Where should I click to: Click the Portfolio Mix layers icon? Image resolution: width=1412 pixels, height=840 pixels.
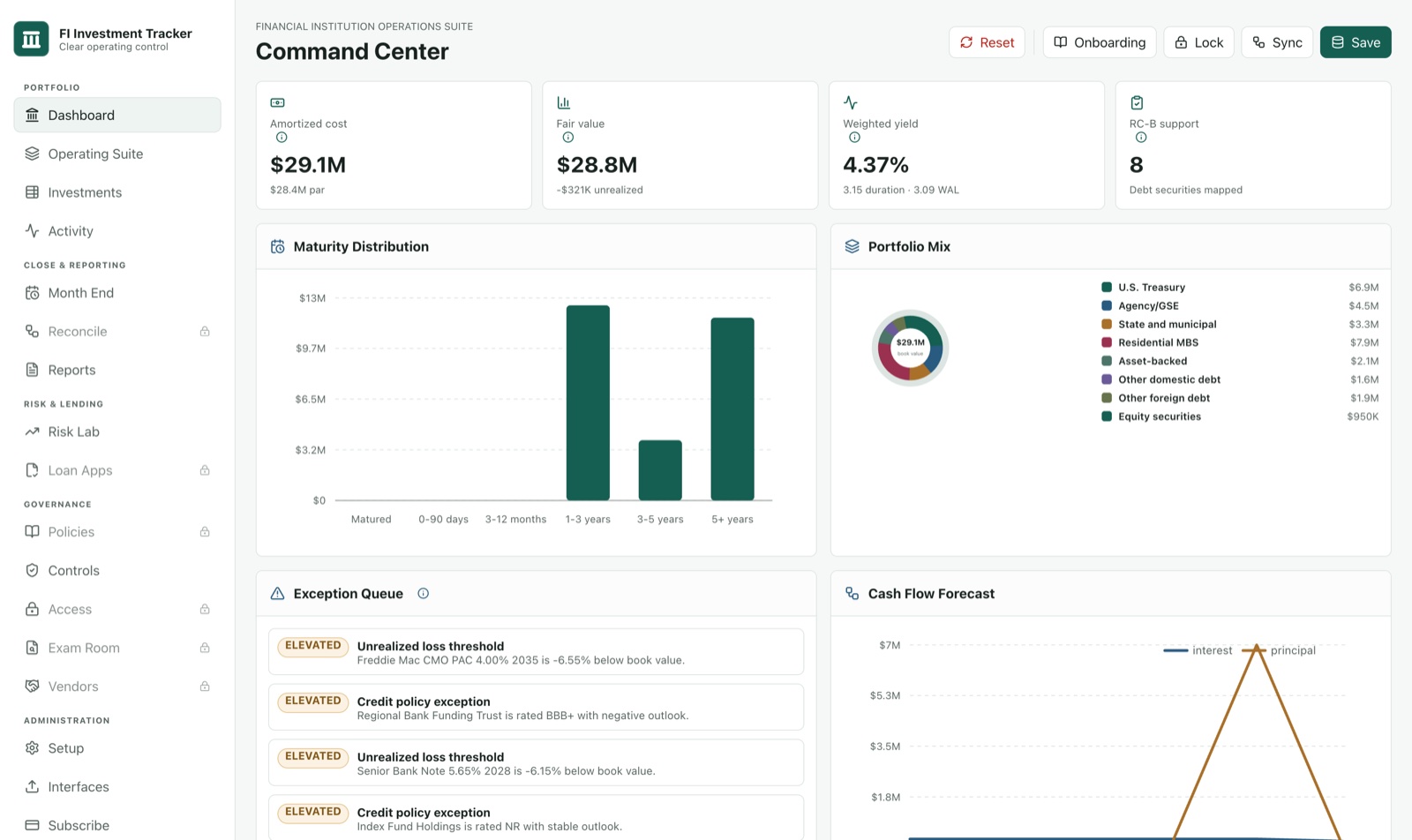852,247
